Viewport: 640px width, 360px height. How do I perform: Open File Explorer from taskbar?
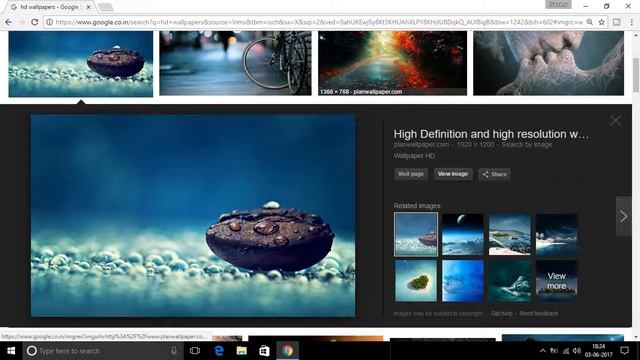coord(242,351)
